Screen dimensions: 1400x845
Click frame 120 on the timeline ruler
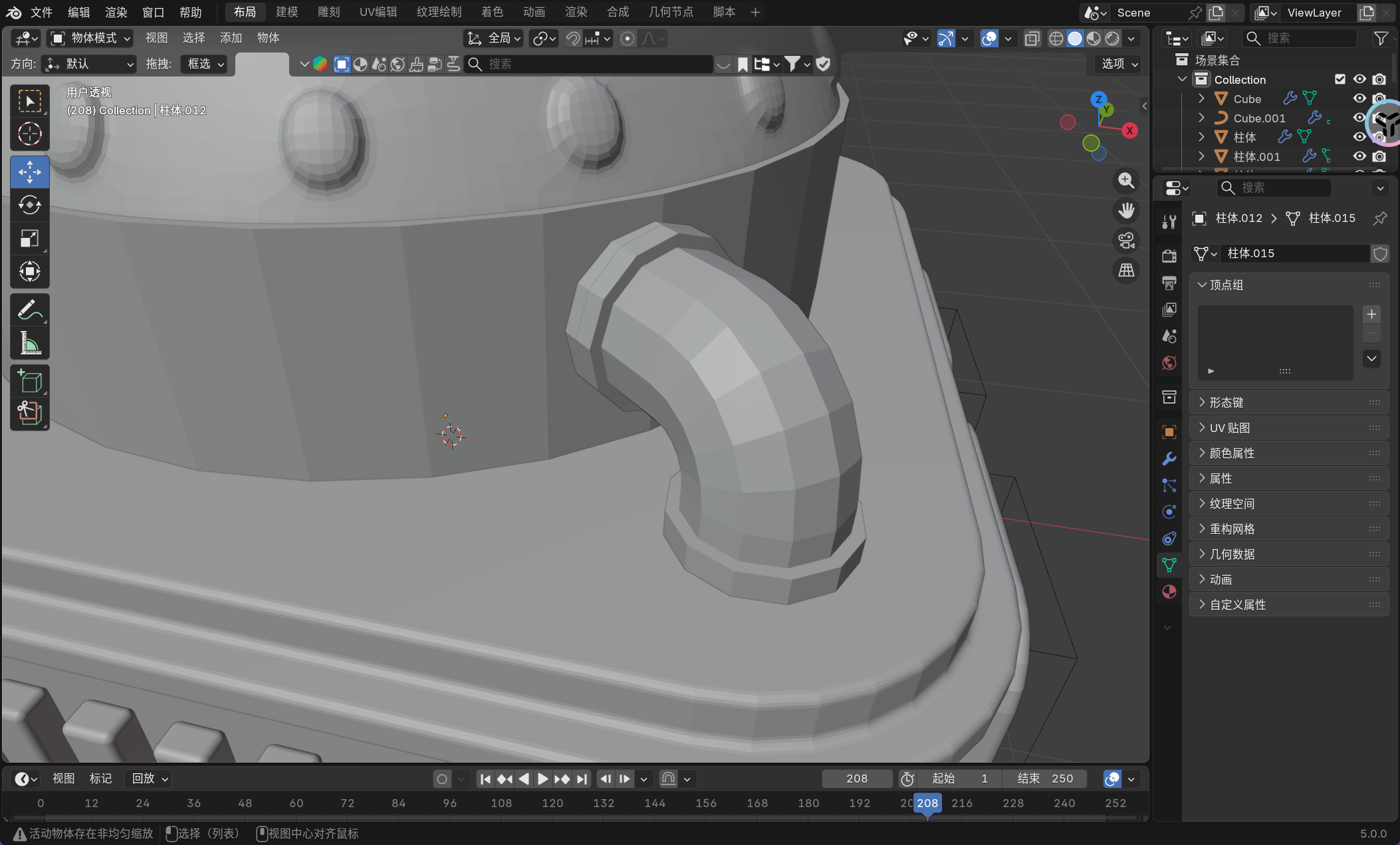point(552,802)
